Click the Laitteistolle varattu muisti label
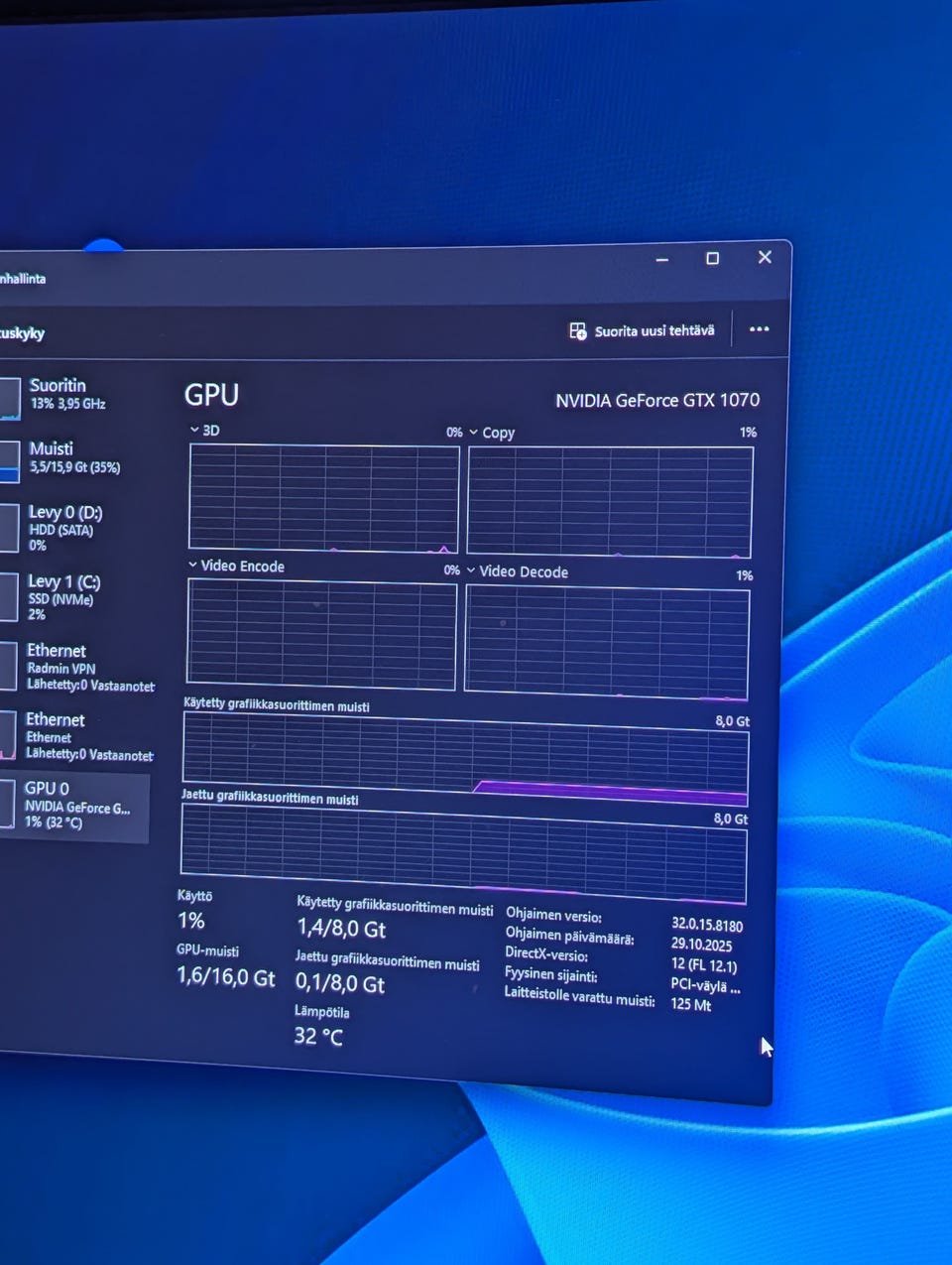The image size is (952, 1265). (x=579, y=996)
